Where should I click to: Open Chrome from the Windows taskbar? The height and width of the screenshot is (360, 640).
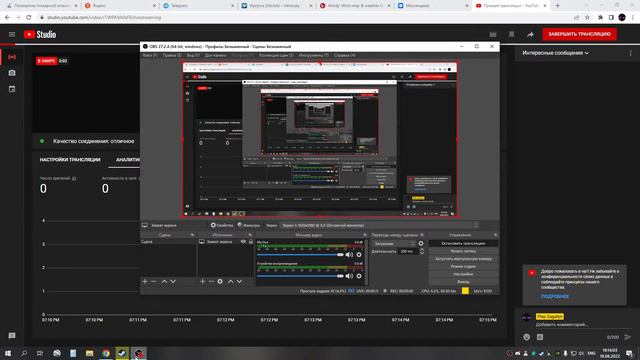[106, 353]
